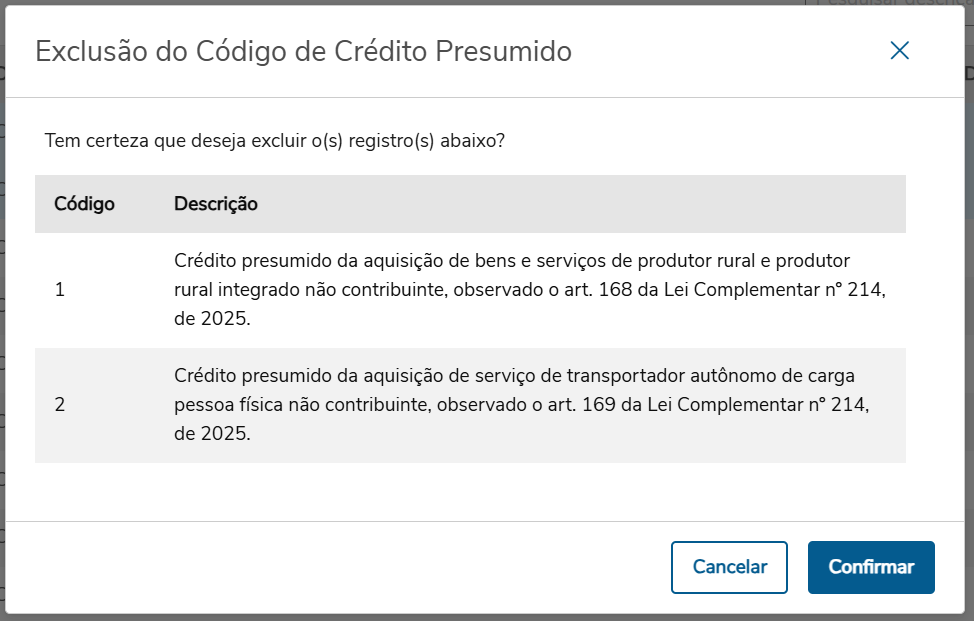Viewport: 974px width, 621px height.
Task: Click the description mentioning art. 168
Action: (x=530, y=291)
